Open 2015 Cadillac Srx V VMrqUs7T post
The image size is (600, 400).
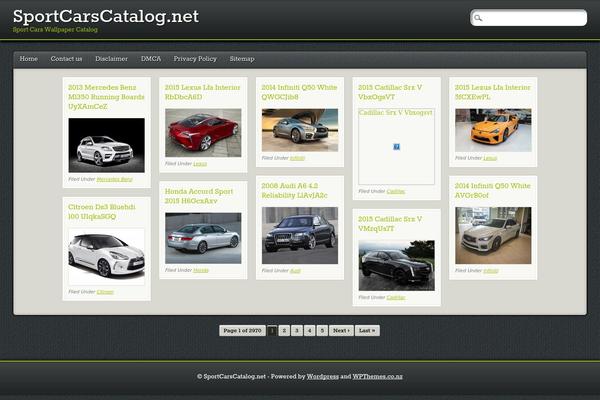390,224
